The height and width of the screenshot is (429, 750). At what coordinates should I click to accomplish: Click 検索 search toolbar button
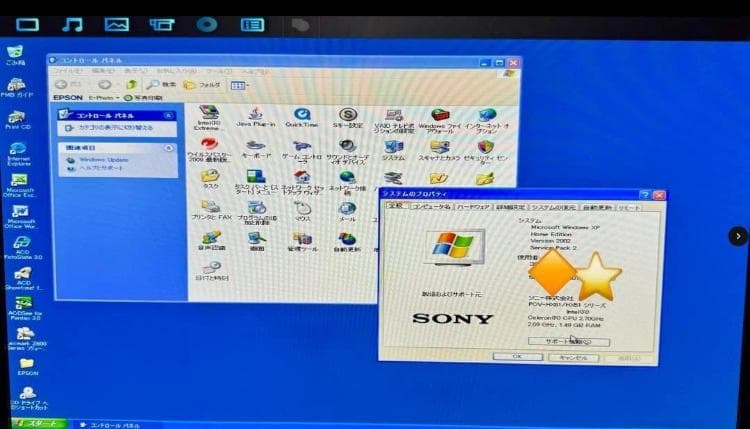162,85
